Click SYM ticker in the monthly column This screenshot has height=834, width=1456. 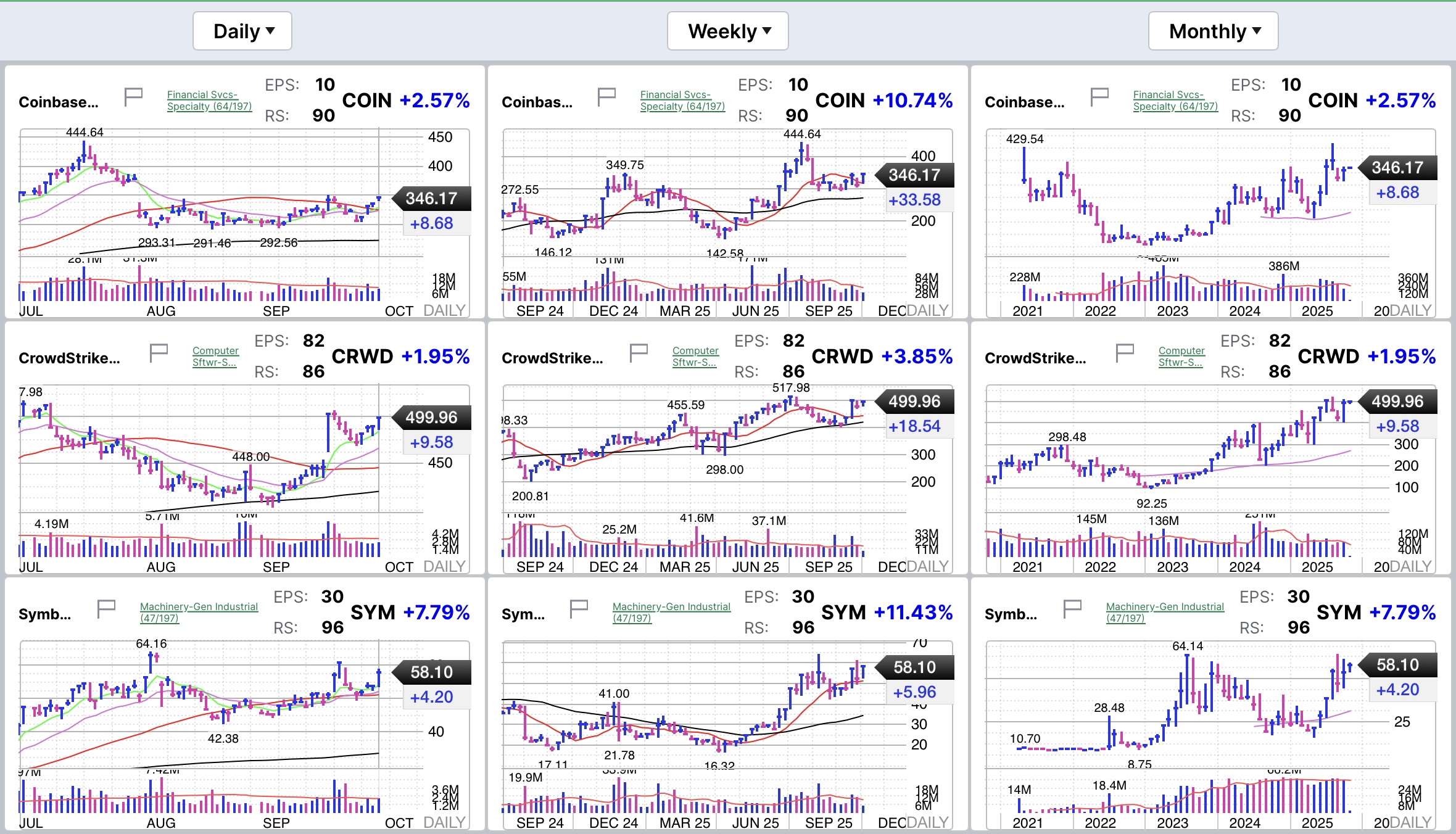[1339, 613]
